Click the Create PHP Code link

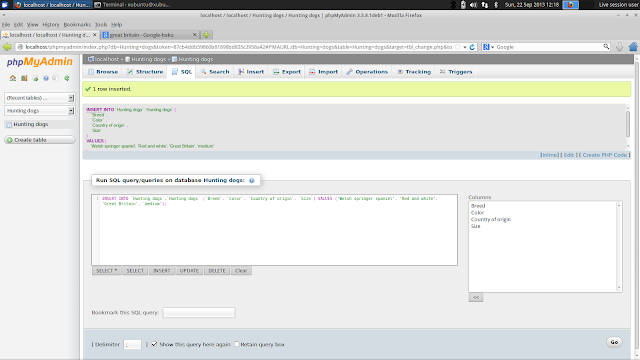coord(604,155)
